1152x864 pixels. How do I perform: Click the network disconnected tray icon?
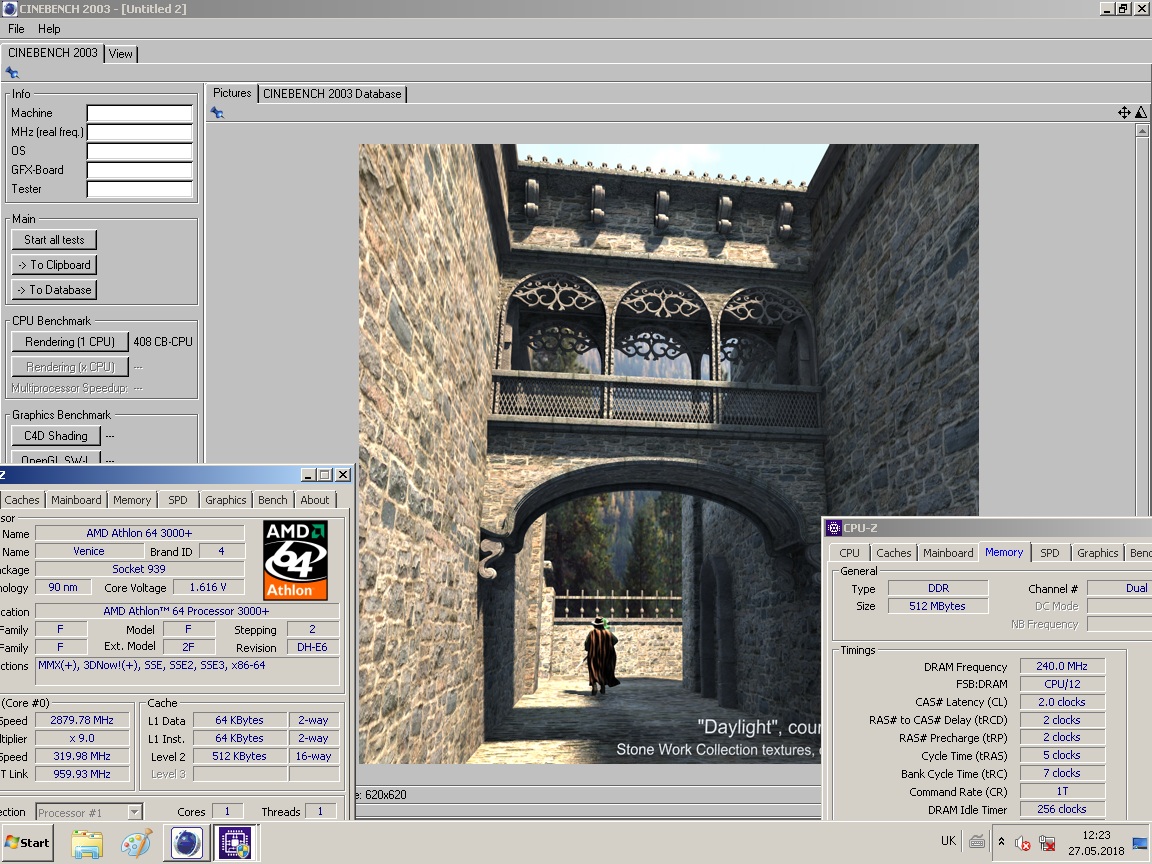point(1047,843)
